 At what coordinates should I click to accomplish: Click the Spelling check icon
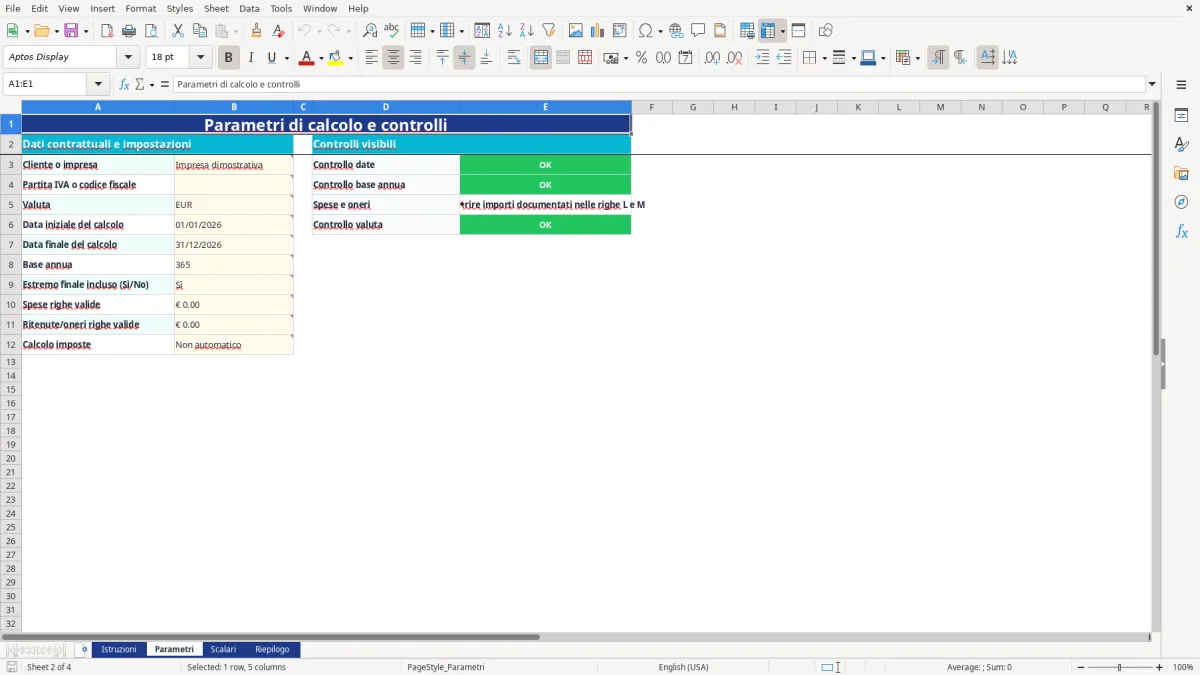392,31
